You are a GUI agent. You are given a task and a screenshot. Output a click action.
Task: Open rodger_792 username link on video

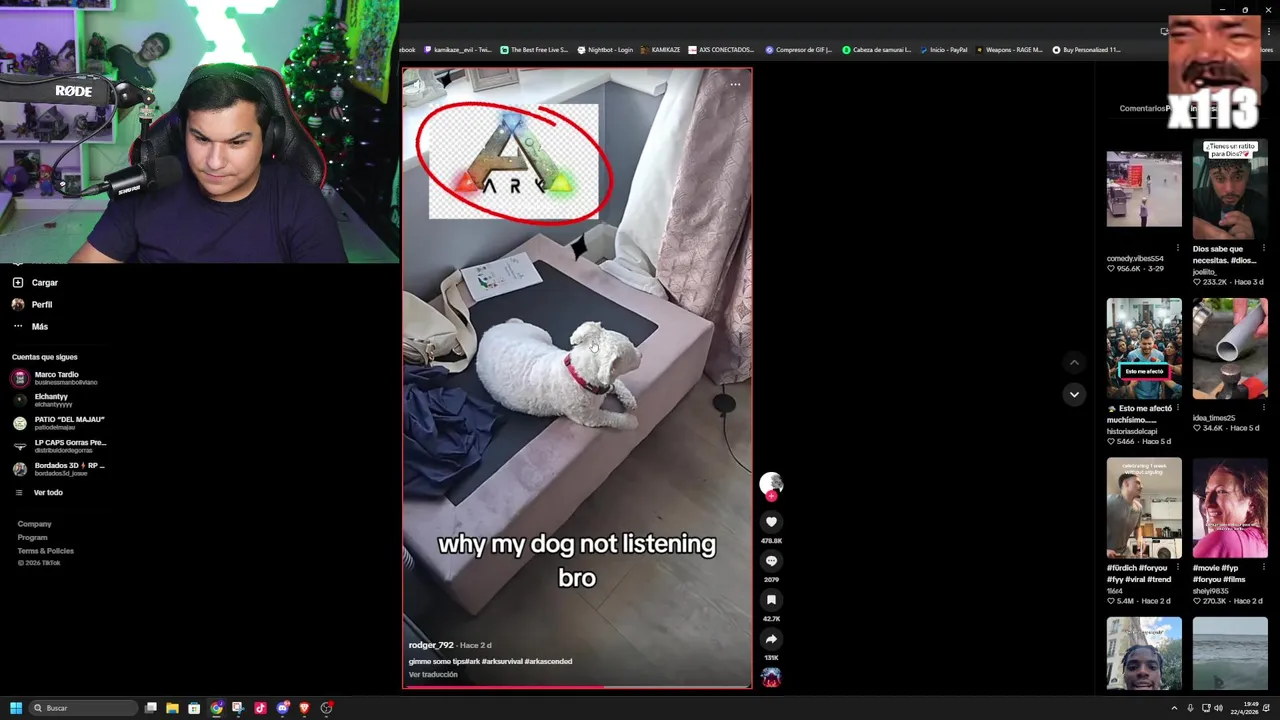click(431, 645)
